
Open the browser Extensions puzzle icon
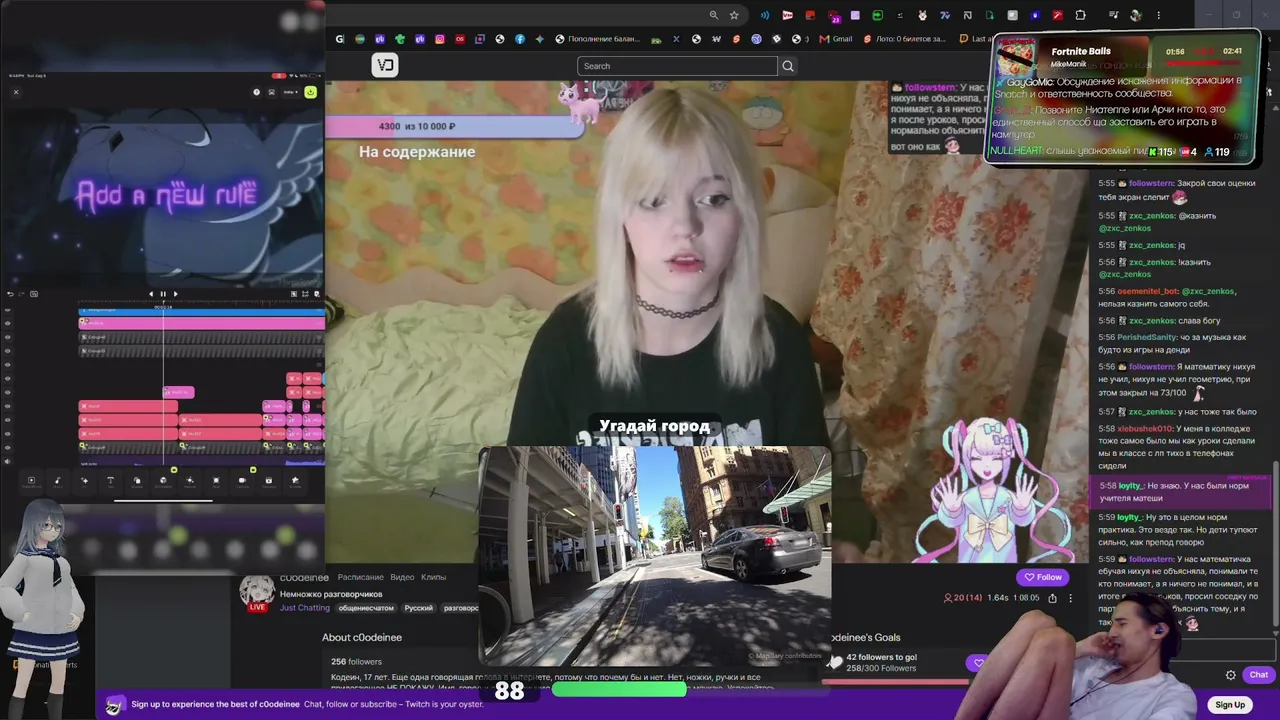click(1080, 15)
